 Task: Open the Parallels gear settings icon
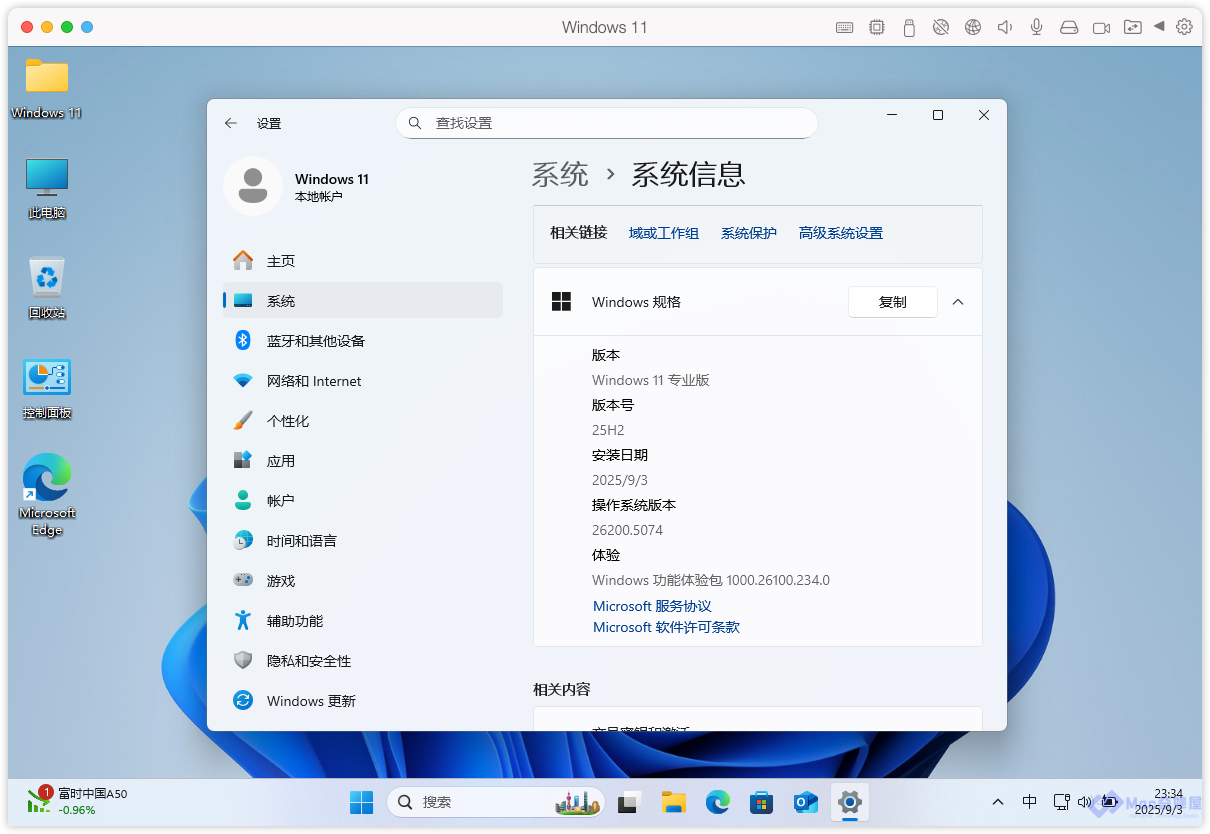click(x=1184, y=27)
